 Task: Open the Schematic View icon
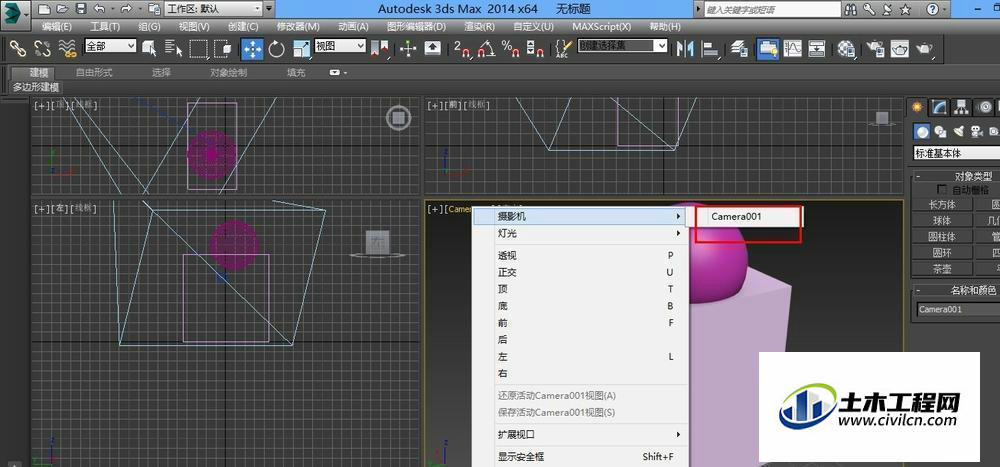pyautogui.click(x=817, y=48)
